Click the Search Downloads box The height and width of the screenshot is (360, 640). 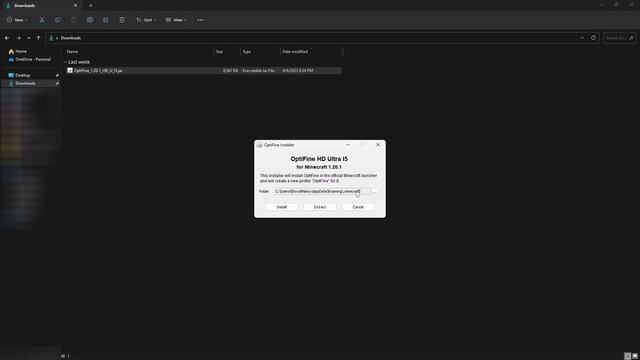pos(619,38)
